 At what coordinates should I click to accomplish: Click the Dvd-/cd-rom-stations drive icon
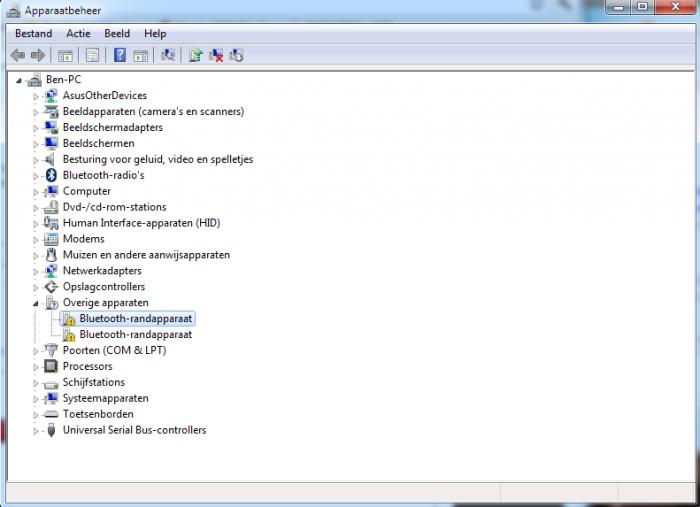click(51, 207)
